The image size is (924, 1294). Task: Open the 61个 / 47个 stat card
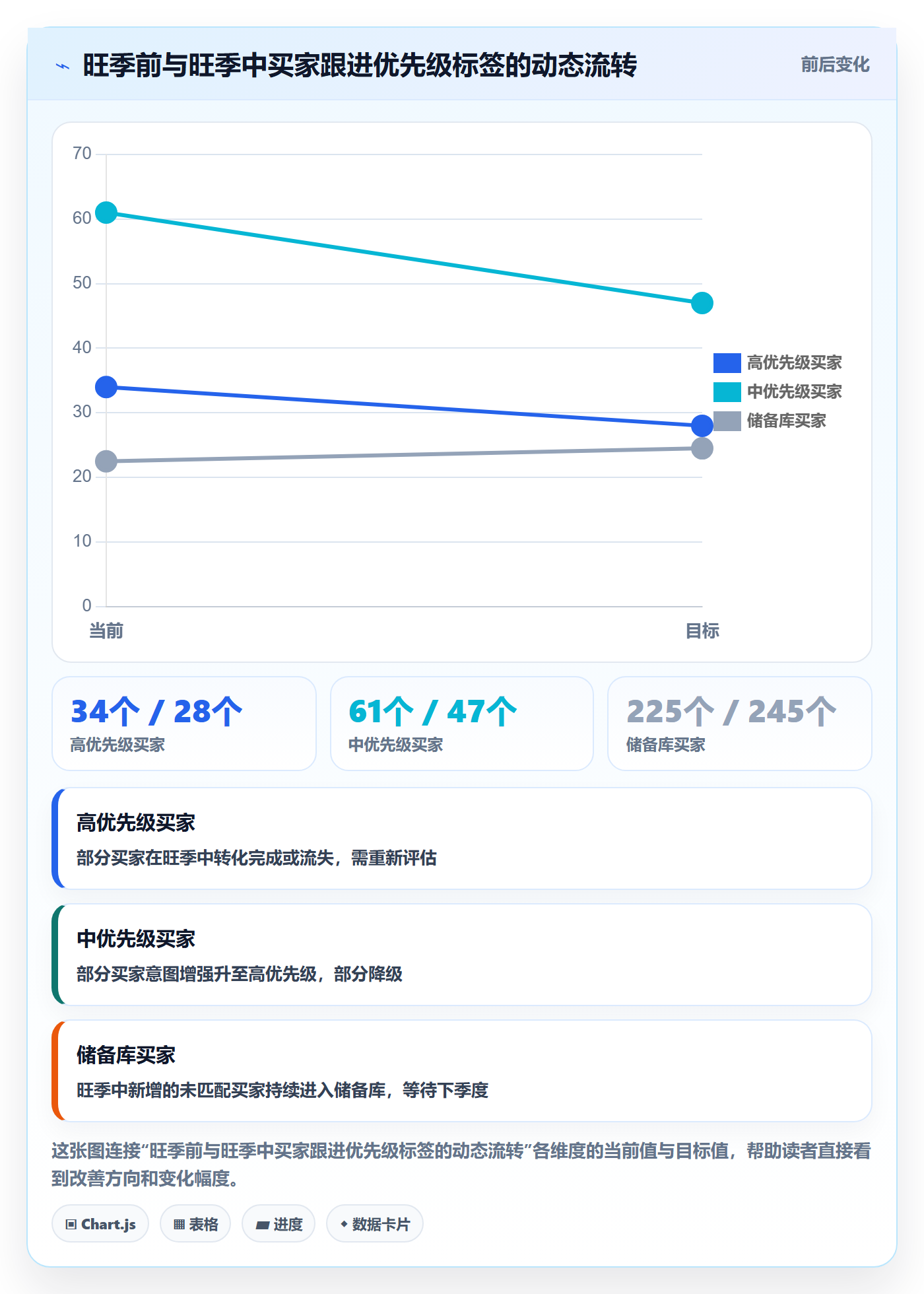pos(462,724)
